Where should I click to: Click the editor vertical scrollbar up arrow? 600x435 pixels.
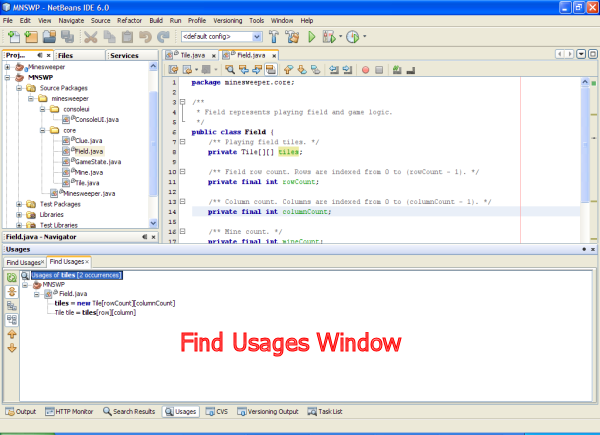(x=585, y=82)
